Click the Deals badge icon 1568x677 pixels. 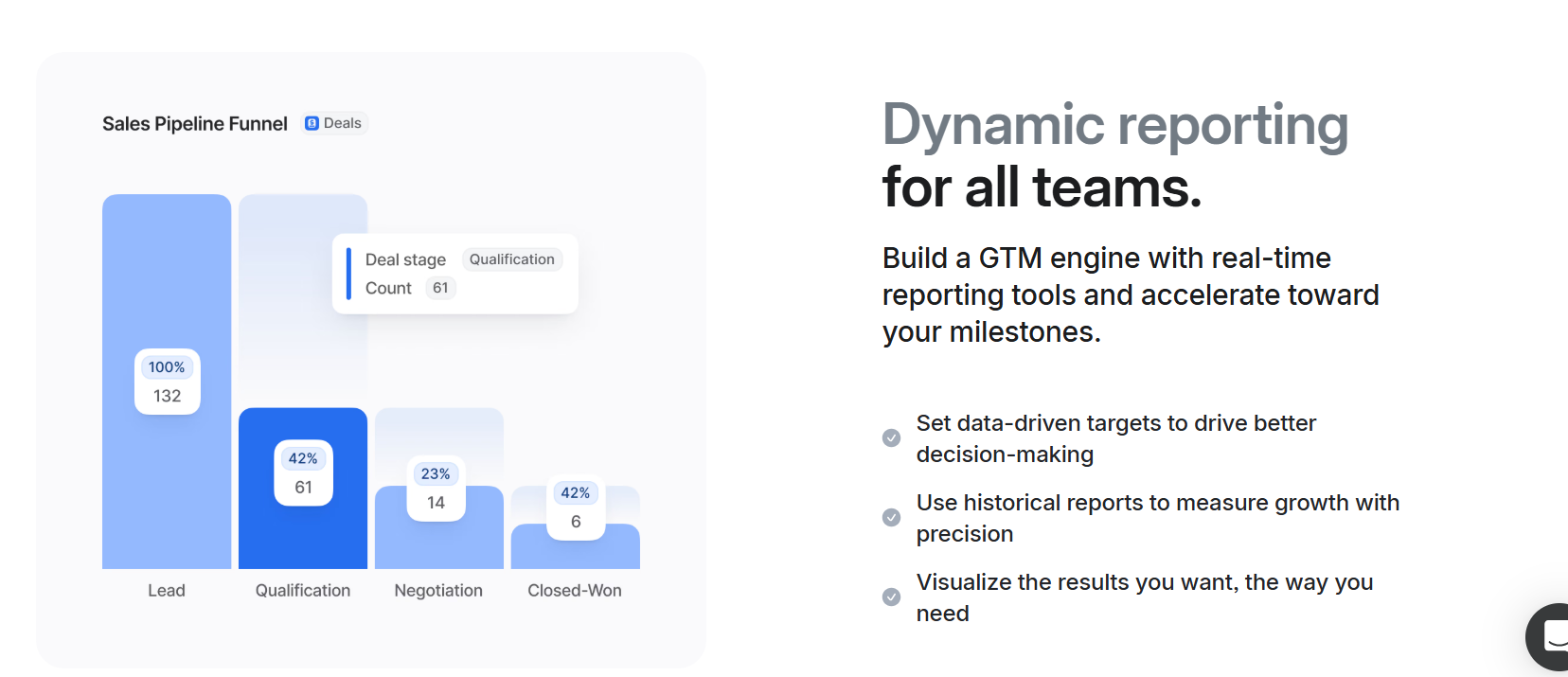pyautogui.click(x=312, y=123)
